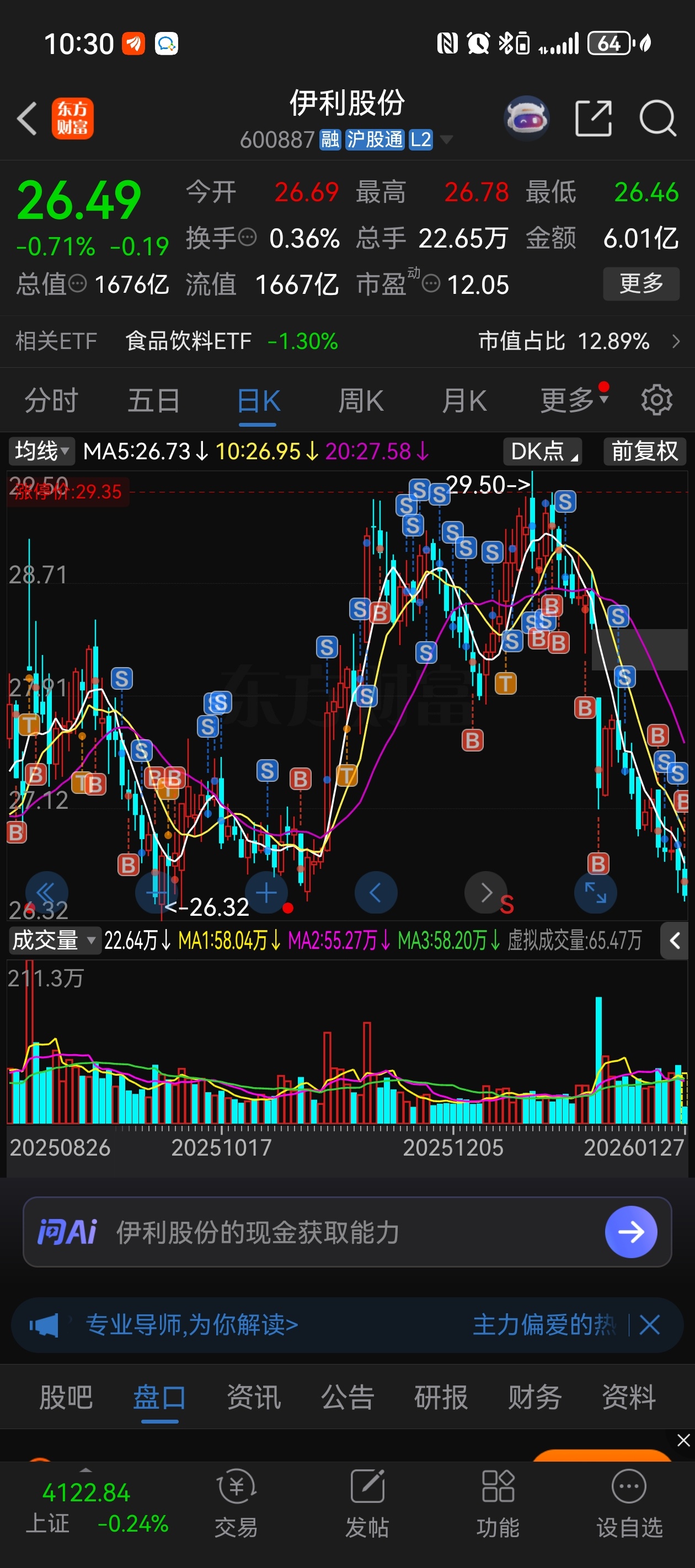Image resolution: width=695 pixels, height=1568 pixels.
Task: Tap the 26.32 low price marker
Action: point(207,907)
